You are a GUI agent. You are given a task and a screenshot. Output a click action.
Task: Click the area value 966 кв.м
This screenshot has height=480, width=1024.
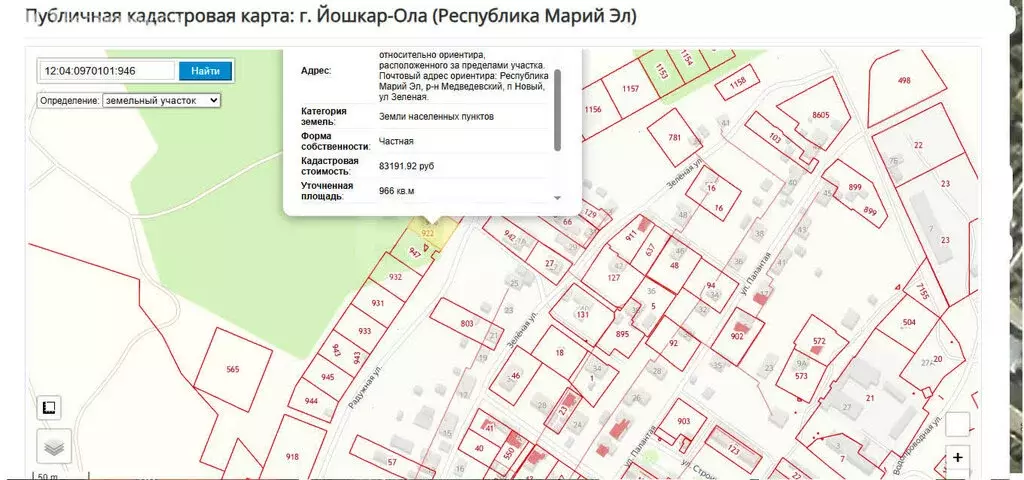coord(396,191)
